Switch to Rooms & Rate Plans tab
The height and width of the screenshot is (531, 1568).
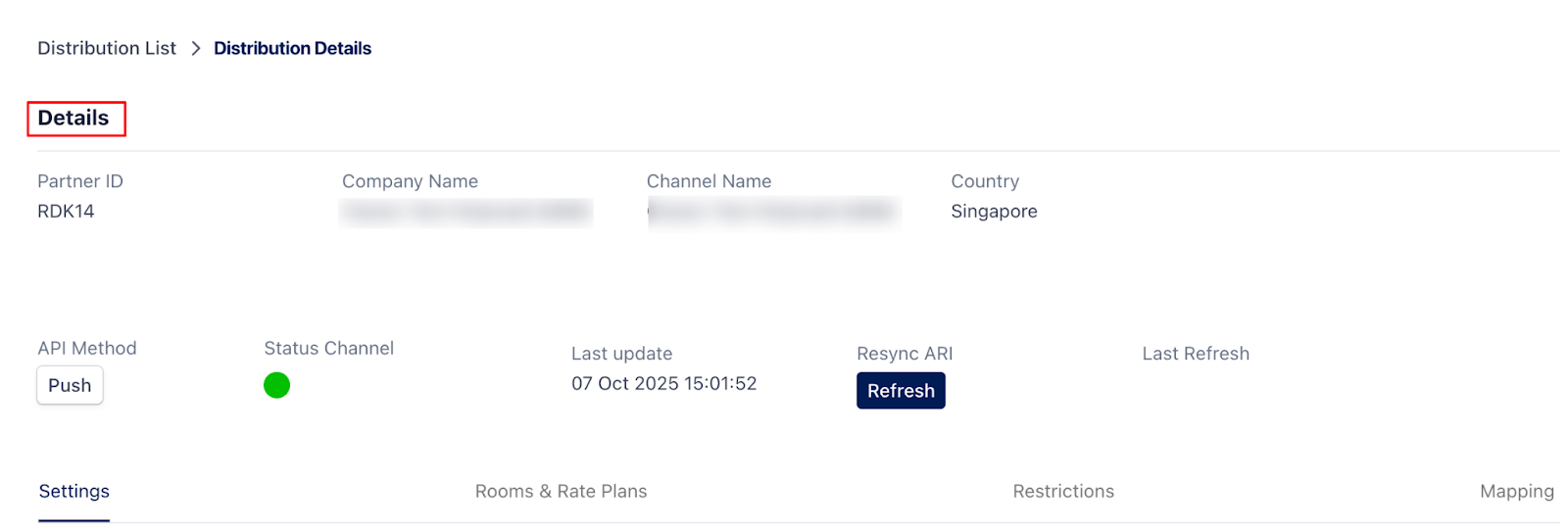[561, 491]
